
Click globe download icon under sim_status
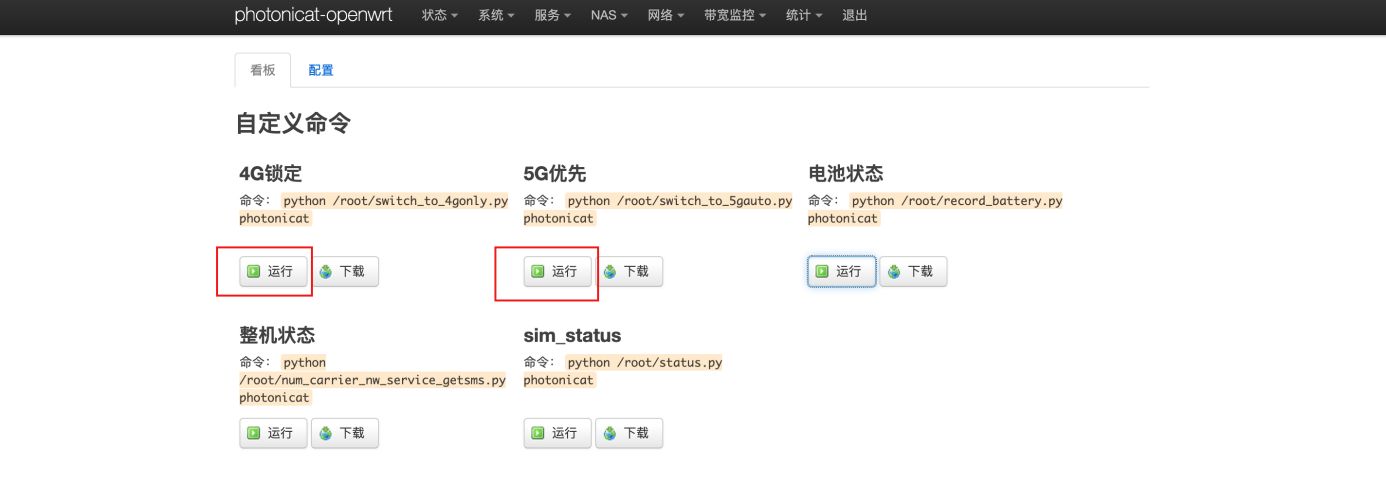pos(610,433)
